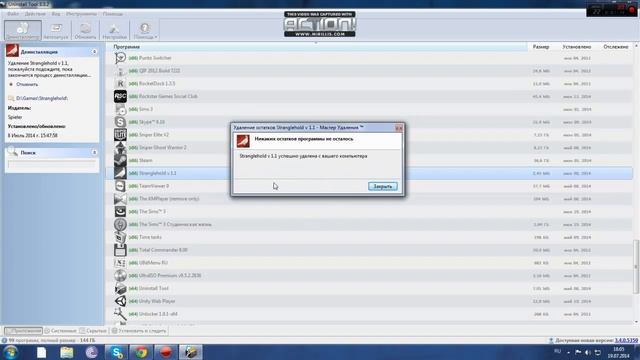Click the Поиск search input field
This screenshot has height=360, width=640.
coord(52,164)
